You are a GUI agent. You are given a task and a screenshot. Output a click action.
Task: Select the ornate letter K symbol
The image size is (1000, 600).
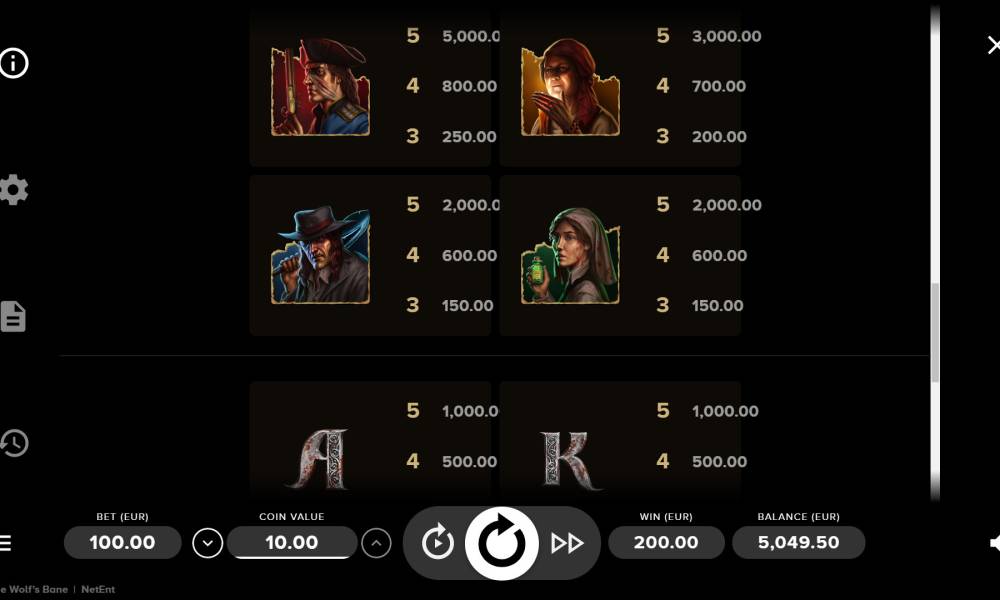[570, 460]
